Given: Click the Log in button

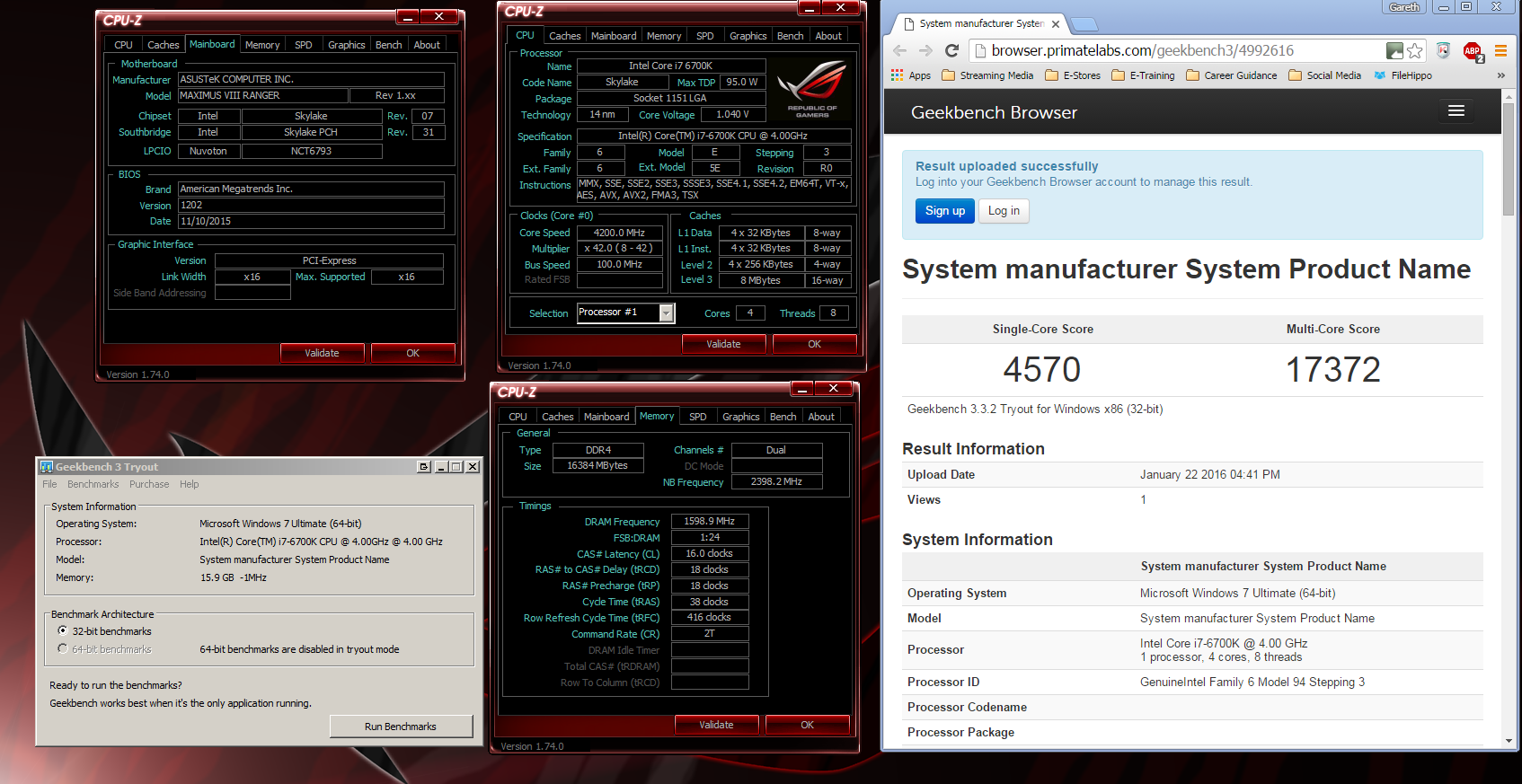Looking at the screenshot, I should coord(1004,211).
